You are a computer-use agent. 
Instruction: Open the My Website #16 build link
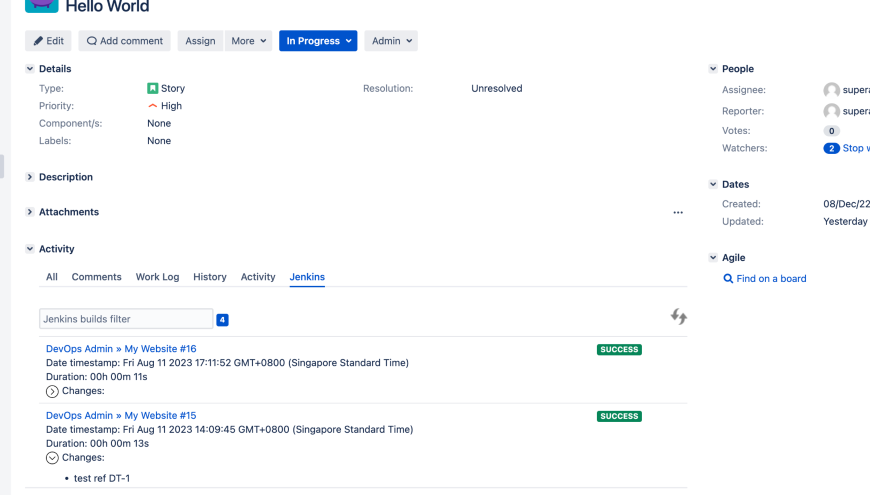[x=160, y=349]
